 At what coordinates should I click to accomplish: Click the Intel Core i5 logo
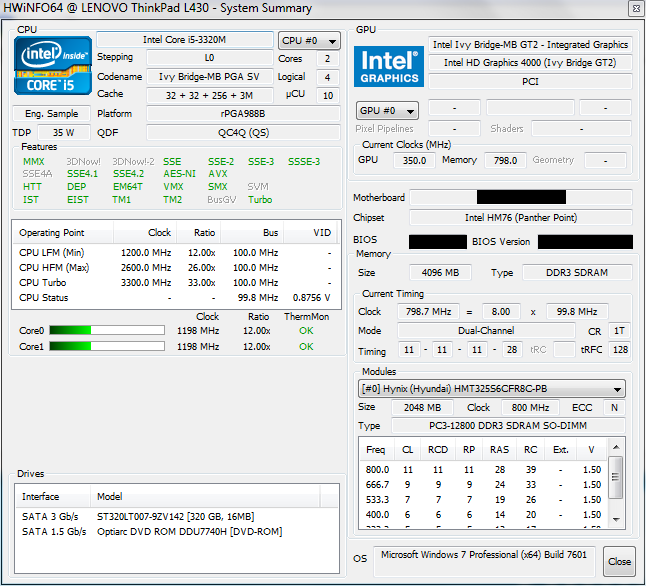(50, 66)
